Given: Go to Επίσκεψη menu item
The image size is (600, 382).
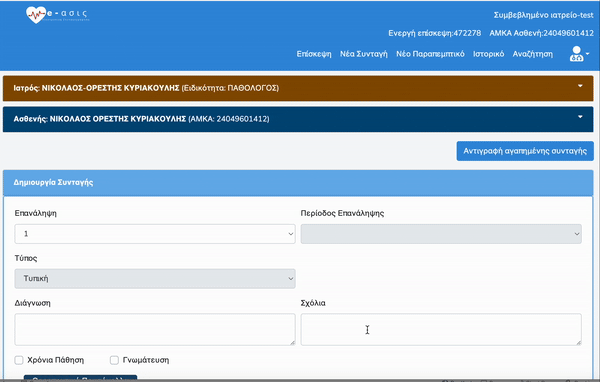Looking at the screenshot, I should pos(314,54).
